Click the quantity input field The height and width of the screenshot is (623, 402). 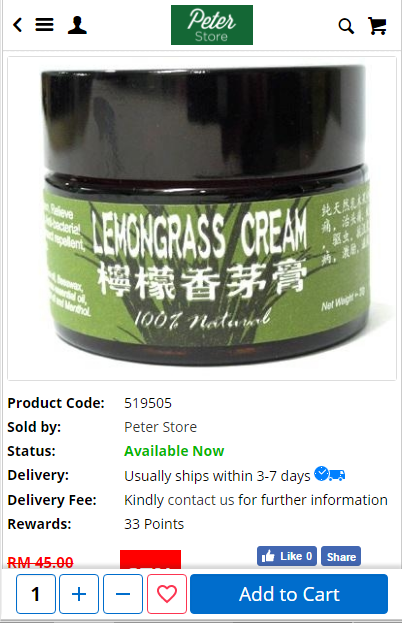click(36, 594)
